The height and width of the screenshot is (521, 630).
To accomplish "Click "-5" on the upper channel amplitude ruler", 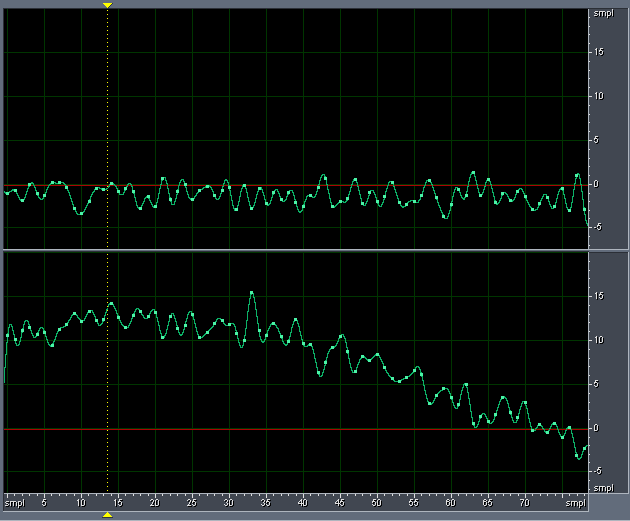I will tap(597, 227).
